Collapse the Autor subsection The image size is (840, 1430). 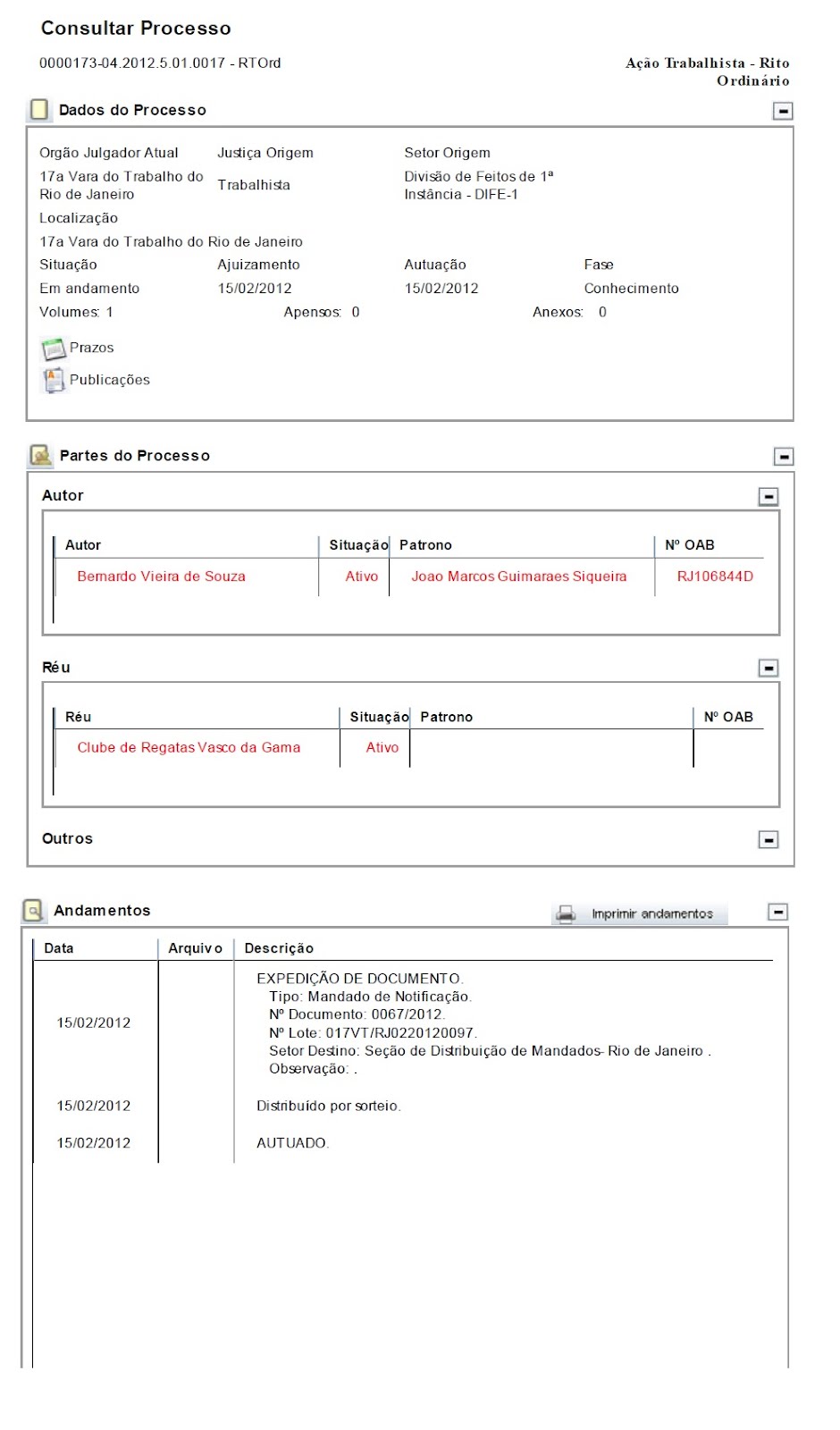tap(768, 496)
